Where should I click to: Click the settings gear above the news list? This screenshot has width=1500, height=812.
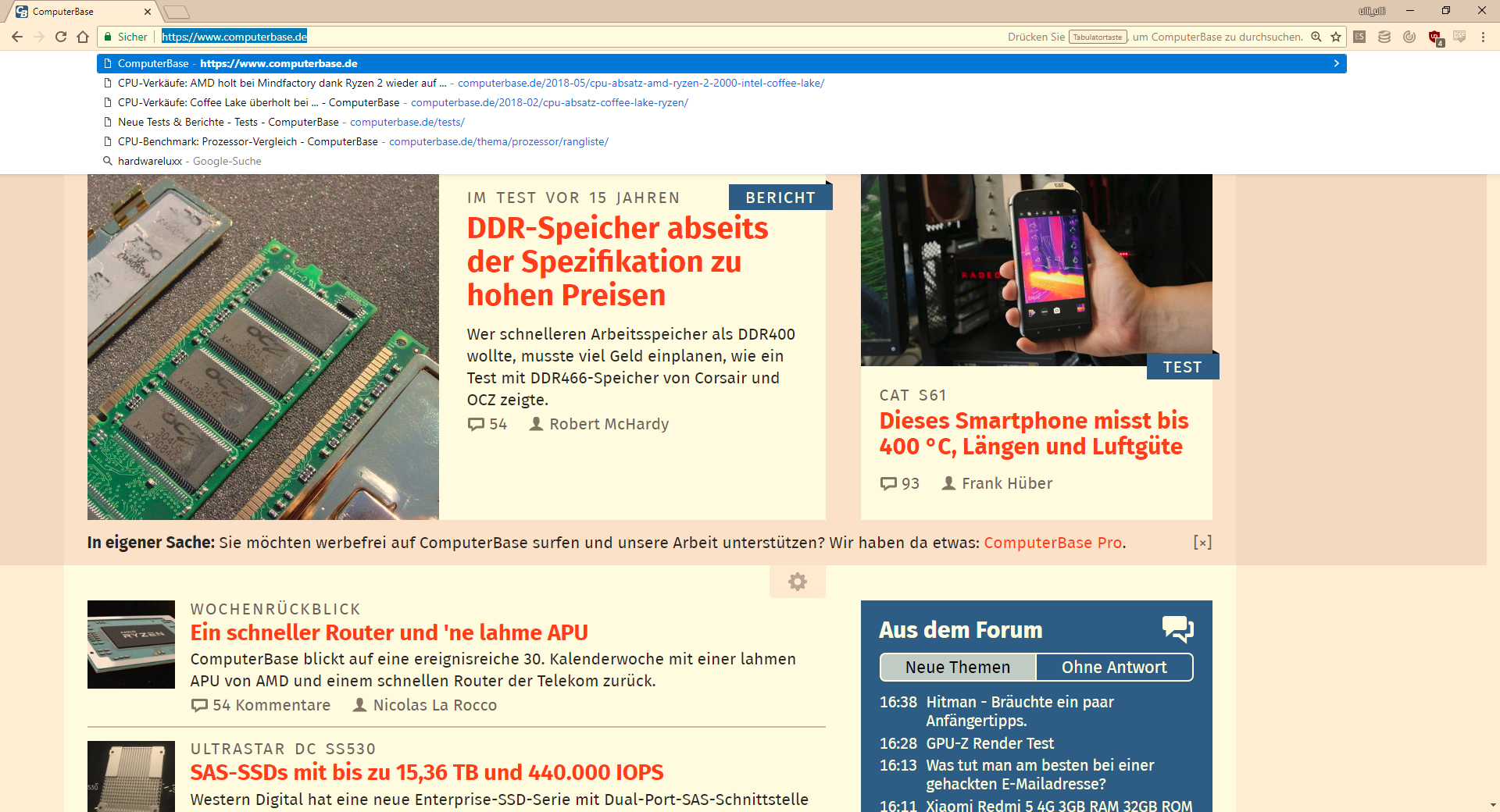(798, 582)
